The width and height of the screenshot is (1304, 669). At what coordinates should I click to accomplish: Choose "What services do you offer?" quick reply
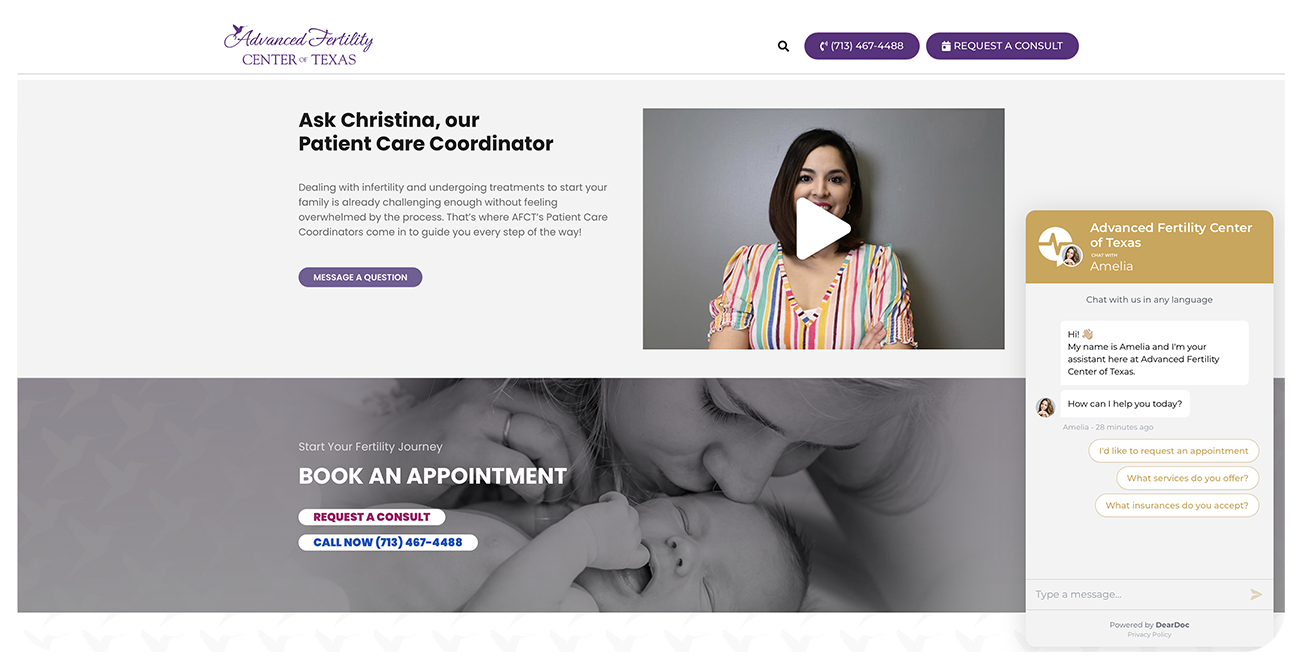1187,478
